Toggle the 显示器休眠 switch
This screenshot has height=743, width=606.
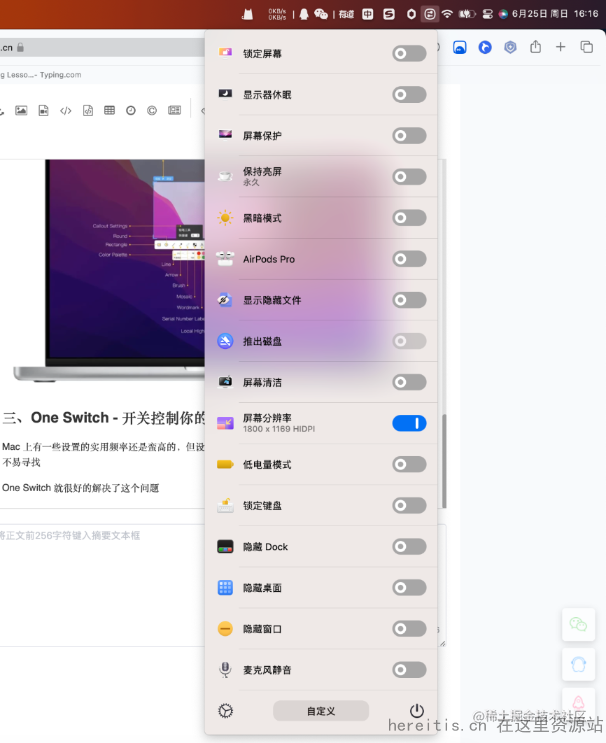tap(409, 95)
